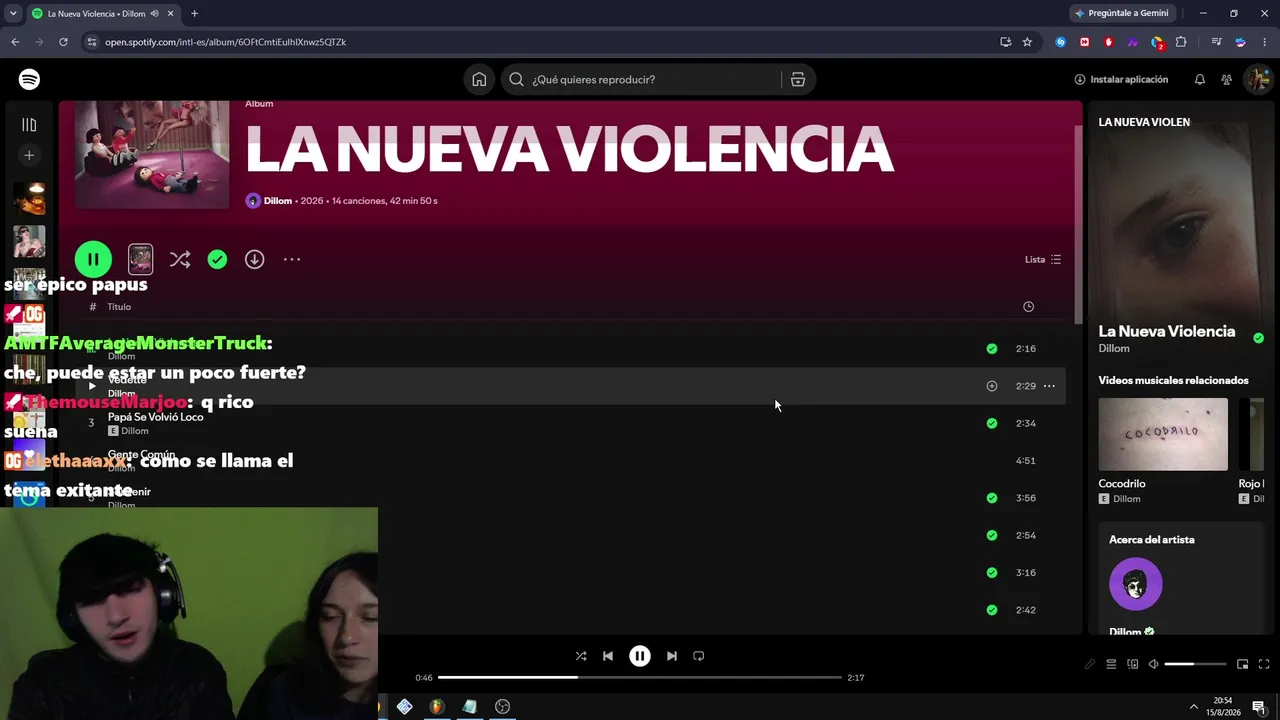Viewport: 1280px width, 720px height.
Task: Toggle the album saved checkmark
Action: pos(217,259)
